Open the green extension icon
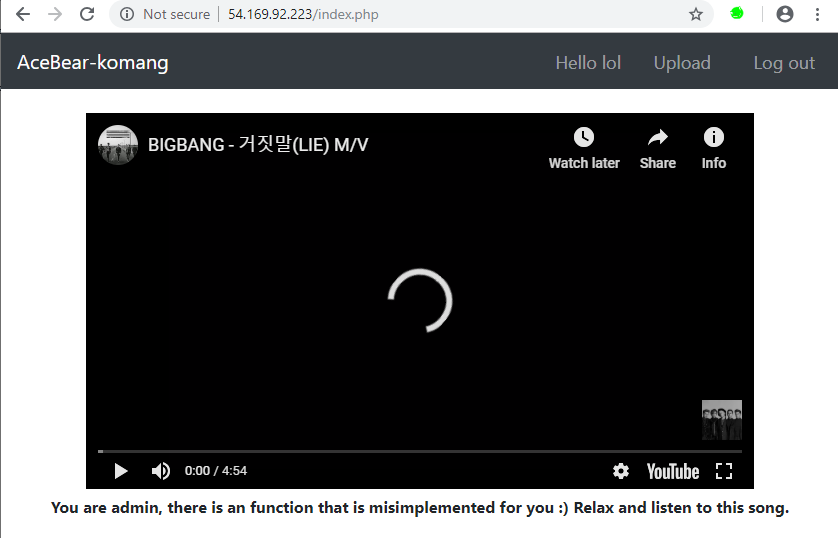838x538 pixels. coord(737,13)
